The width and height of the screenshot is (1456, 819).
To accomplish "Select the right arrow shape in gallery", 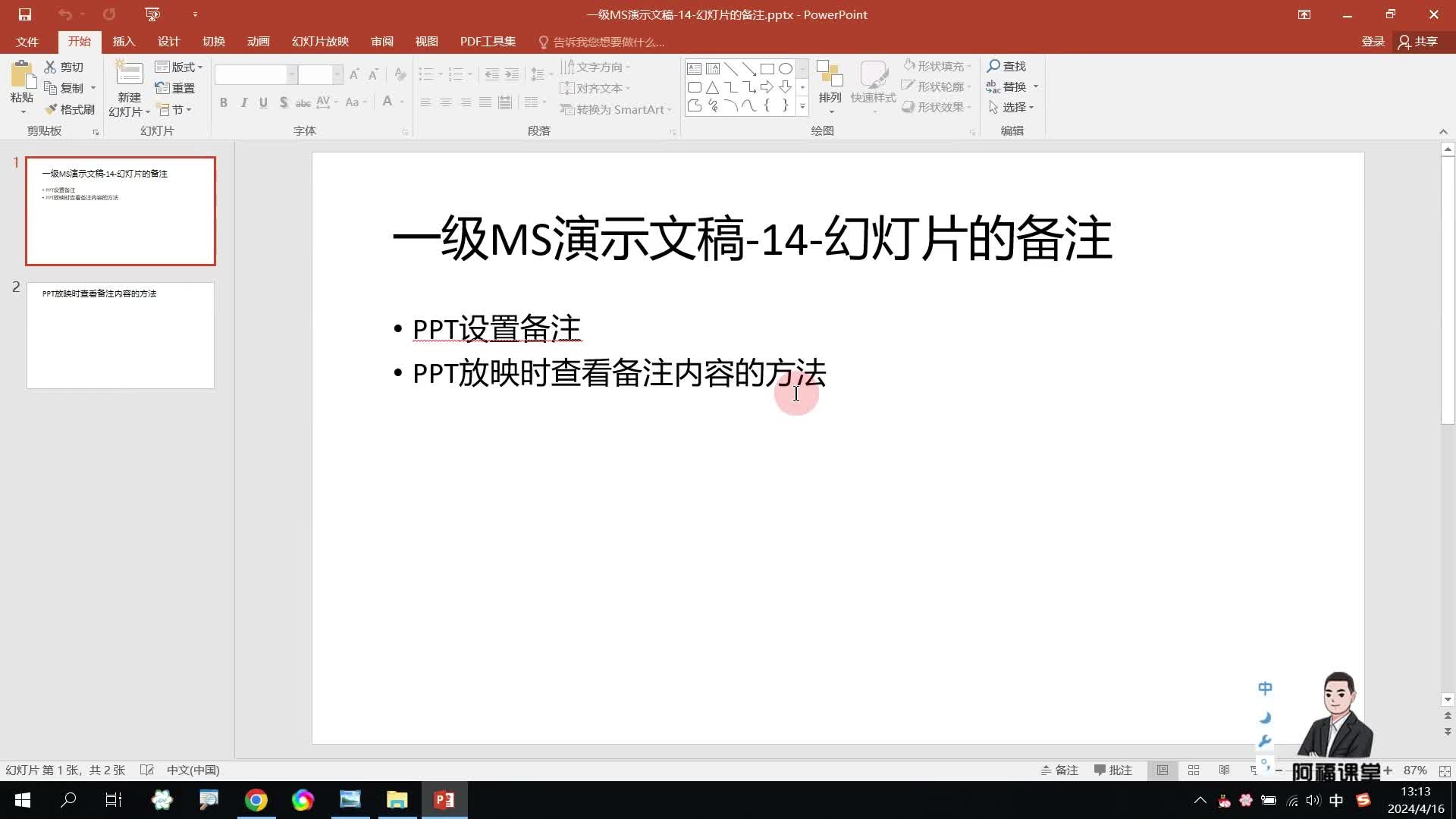I will pos(767,87).
